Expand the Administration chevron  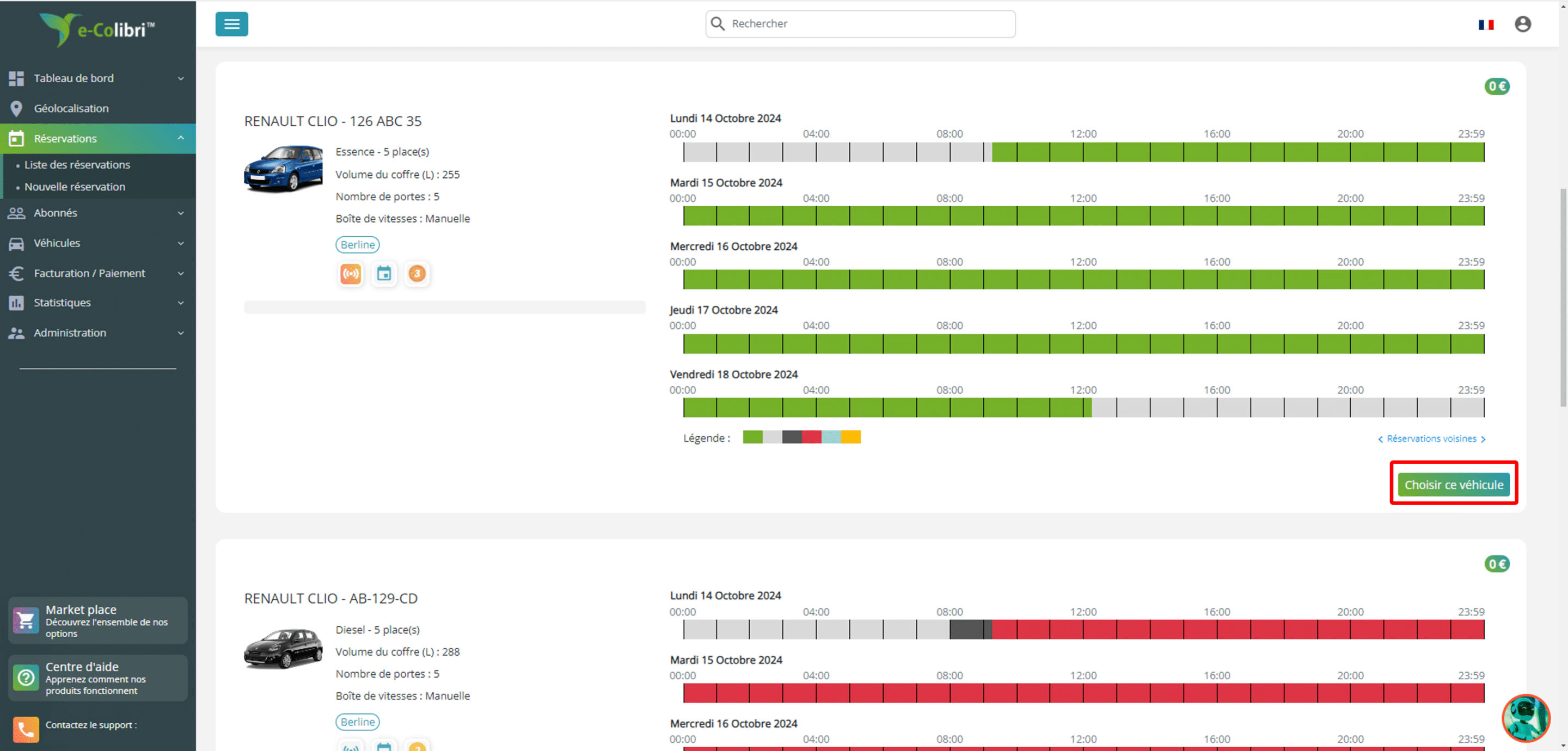(x=181, y=334)
